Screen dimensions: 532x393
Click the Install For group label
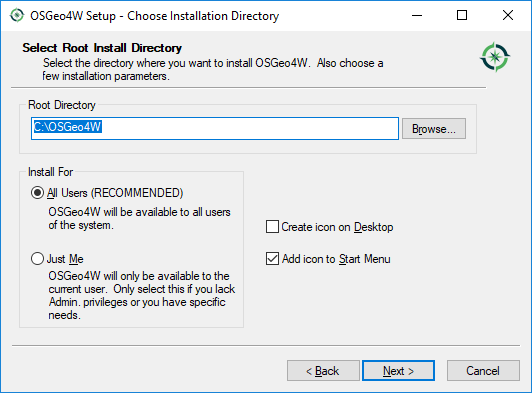(x=50, y=172)
